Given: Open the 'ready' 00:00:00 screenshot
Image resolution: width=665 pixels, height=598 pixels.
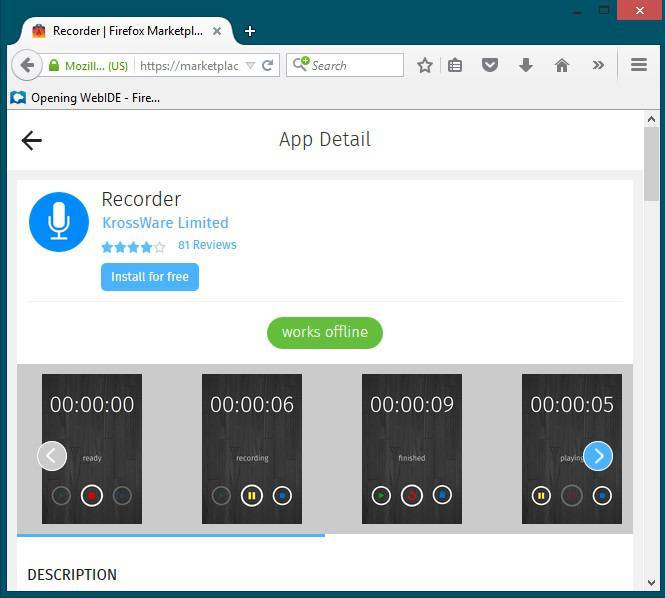Looking at the screenshot, I should (x=92, y=449).
